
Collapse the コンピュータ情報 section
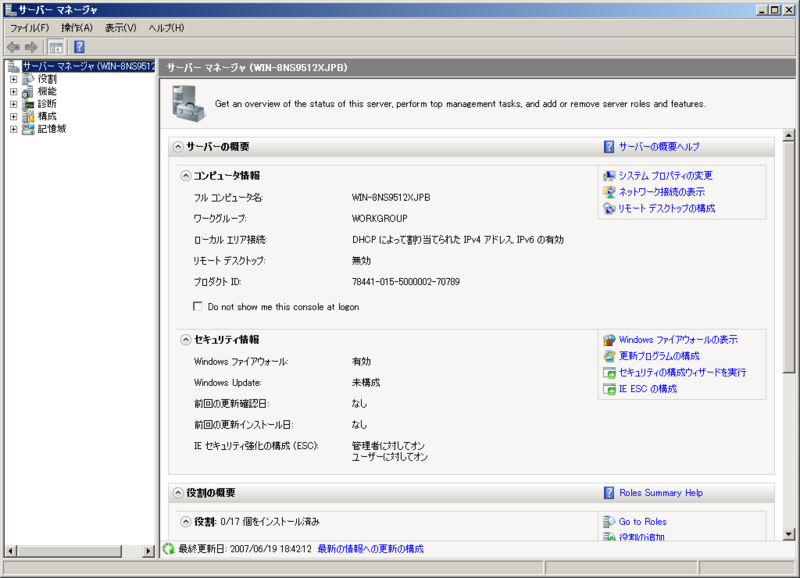(x=185, y=176)
